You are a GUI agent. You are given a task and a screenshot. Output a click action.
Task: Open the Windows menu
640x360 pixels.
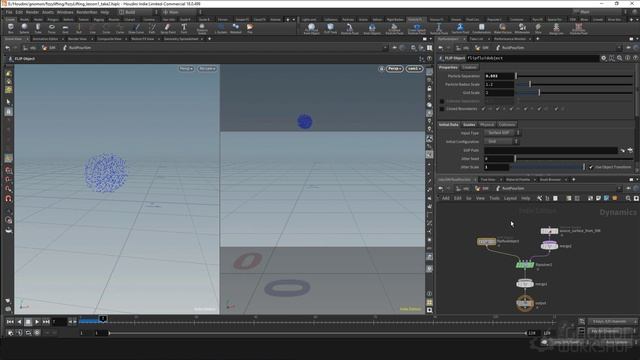point(65,12)
